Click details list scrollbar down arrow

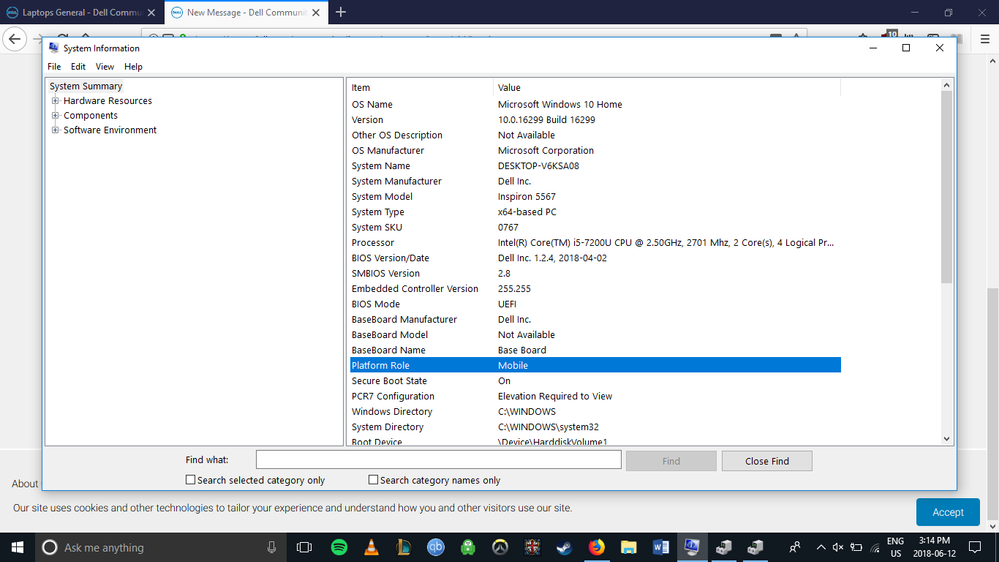tap(946, 438)
